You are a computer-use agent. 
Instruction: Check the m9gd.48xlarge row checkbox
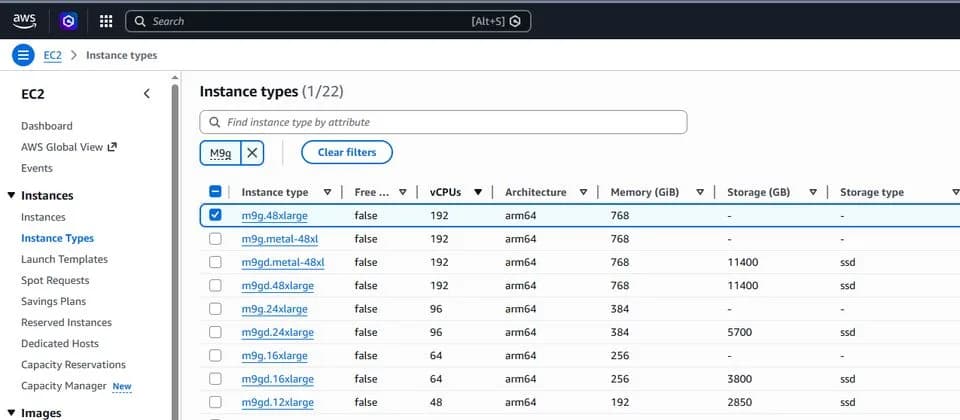[x=215, y=285]
